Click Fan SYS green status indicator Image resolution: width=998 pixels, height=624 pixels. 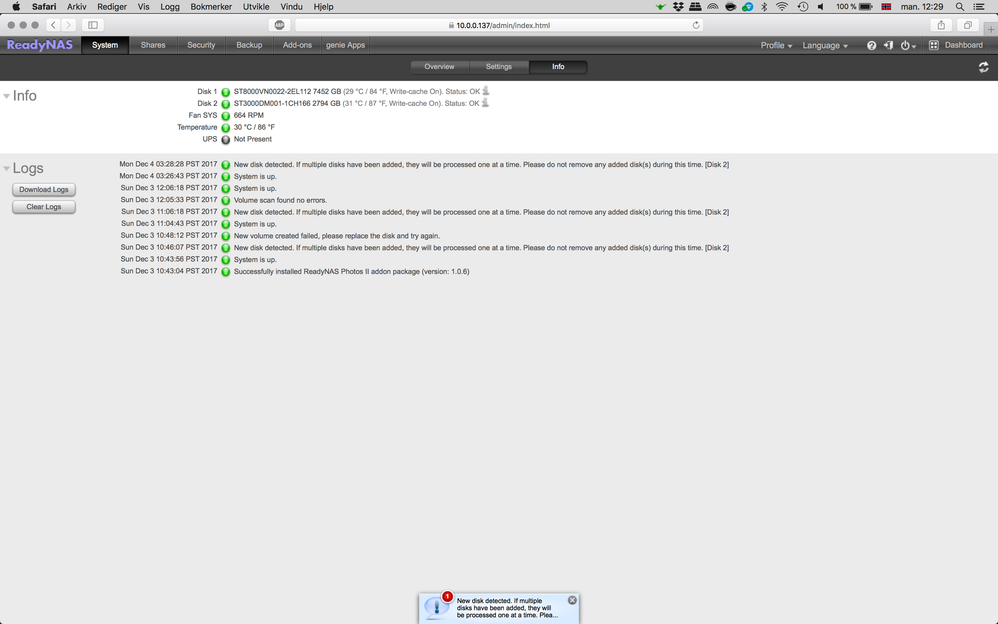tap(225, 116)
